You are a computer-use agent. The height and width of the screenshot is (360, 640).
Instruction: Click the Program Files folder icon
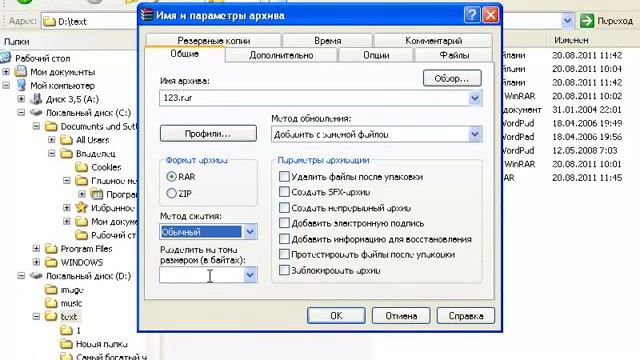coord(51,249)
